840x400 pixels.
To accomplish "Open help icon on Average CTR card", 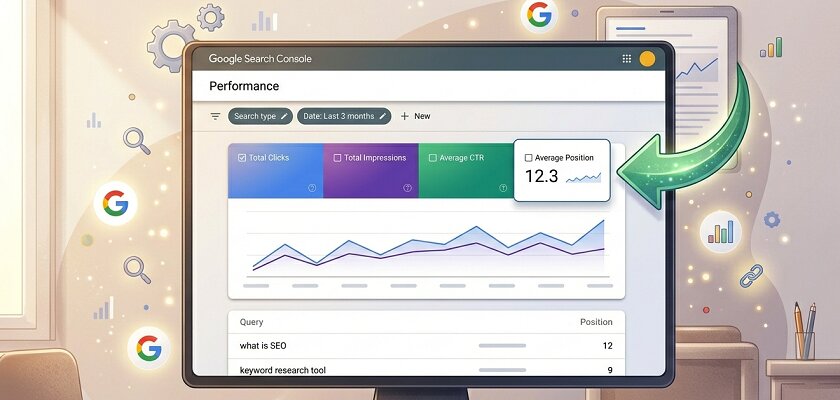I will [x=503, y=188].
